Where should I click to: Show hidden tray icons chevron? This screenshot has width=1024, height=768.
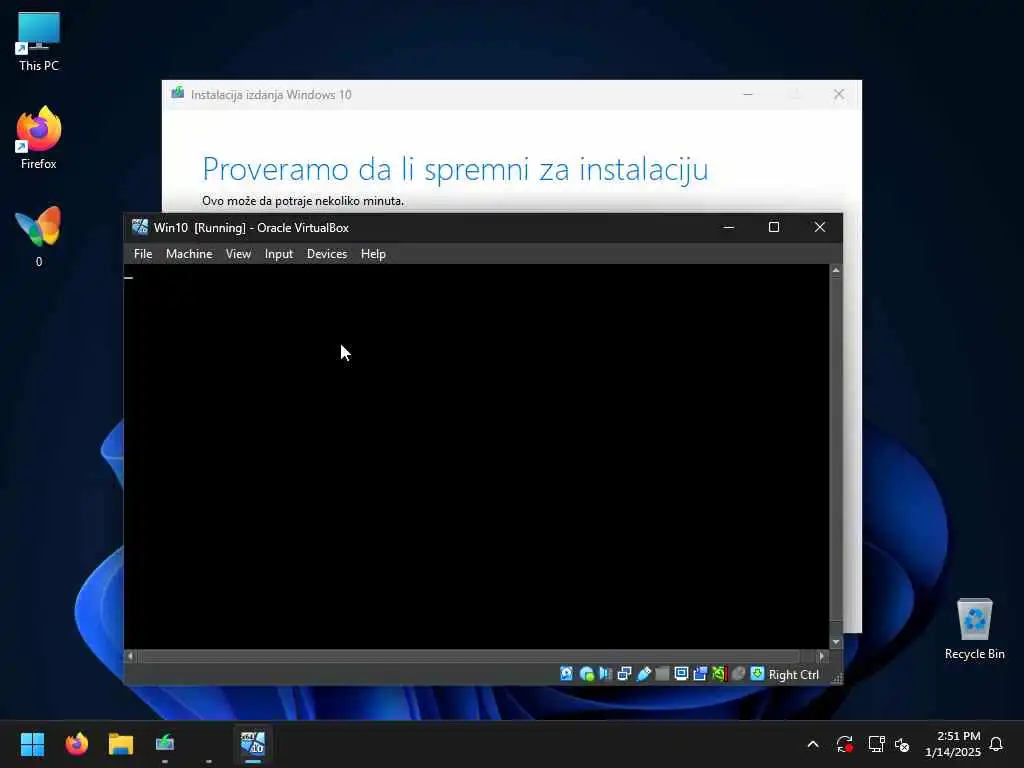(x=813, y=744)
